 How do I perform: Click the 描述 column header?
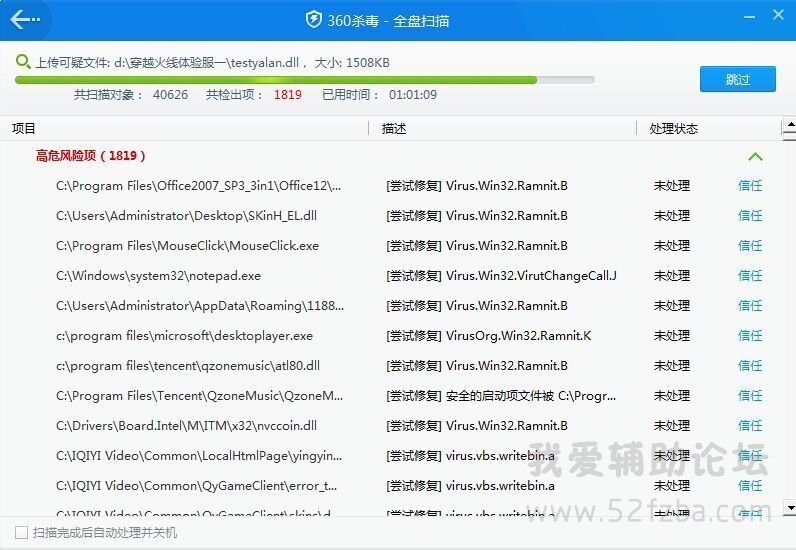(394, 128)
